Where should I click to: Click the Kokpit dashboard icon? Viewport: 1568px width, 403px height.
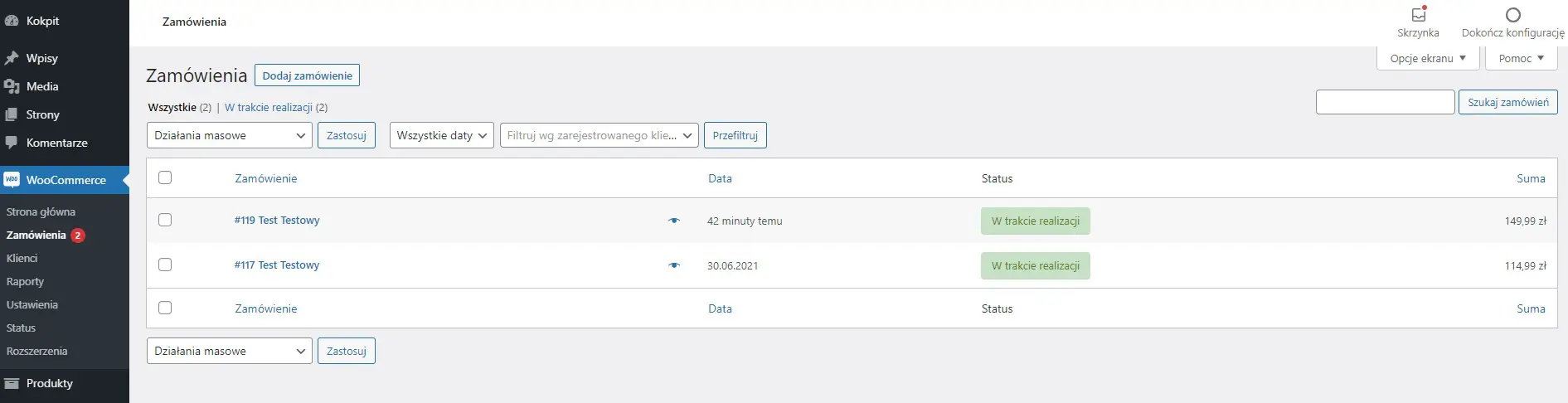pyautogui.click(x=12, y=22)
